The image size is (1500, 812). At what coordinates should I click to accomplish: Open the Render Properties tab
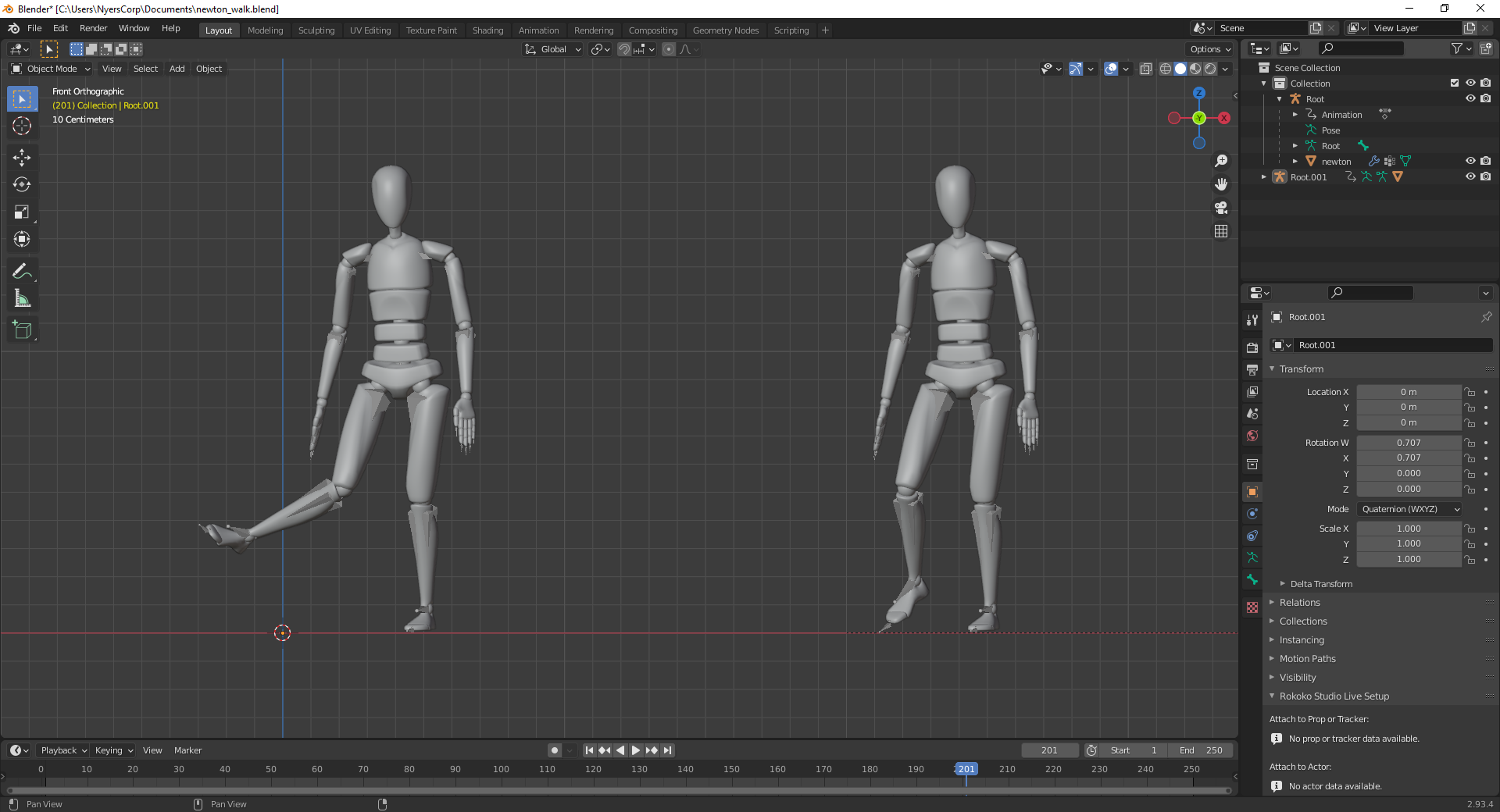pos(1252,347)
